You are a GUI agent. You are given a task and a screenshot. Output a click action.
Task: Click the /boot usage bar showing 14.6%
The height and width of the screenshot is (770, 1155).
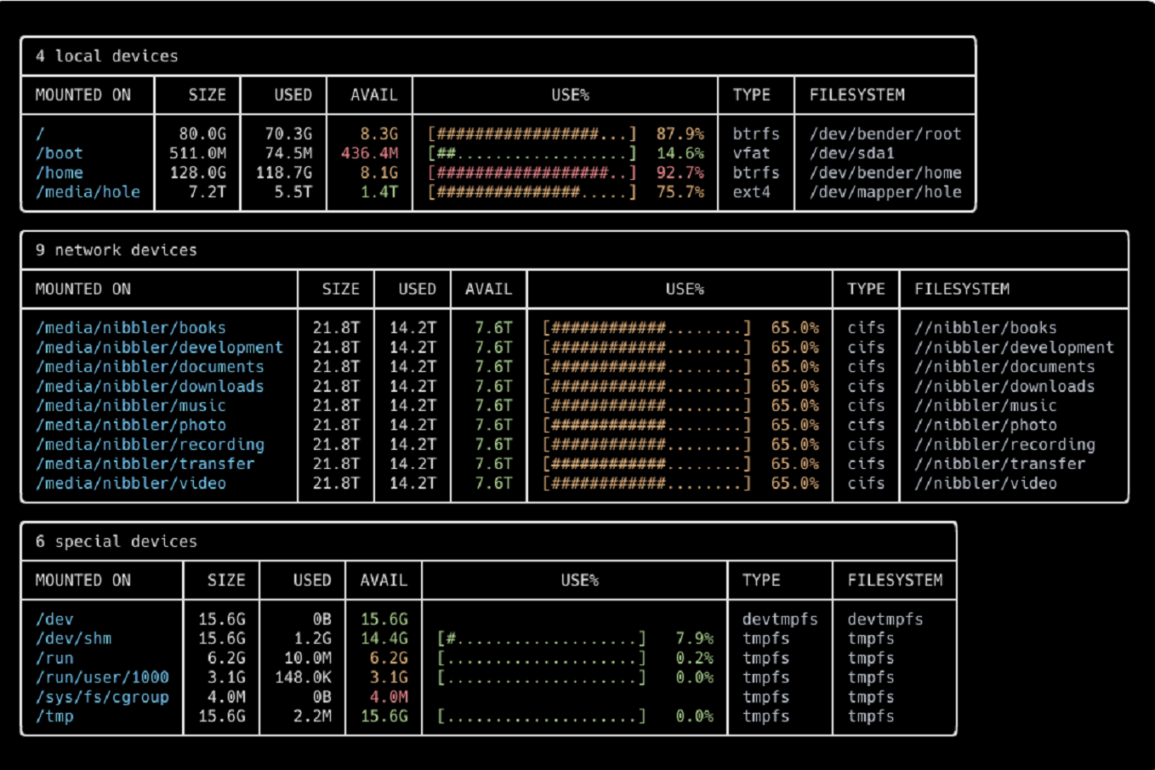tap(532, 153)
